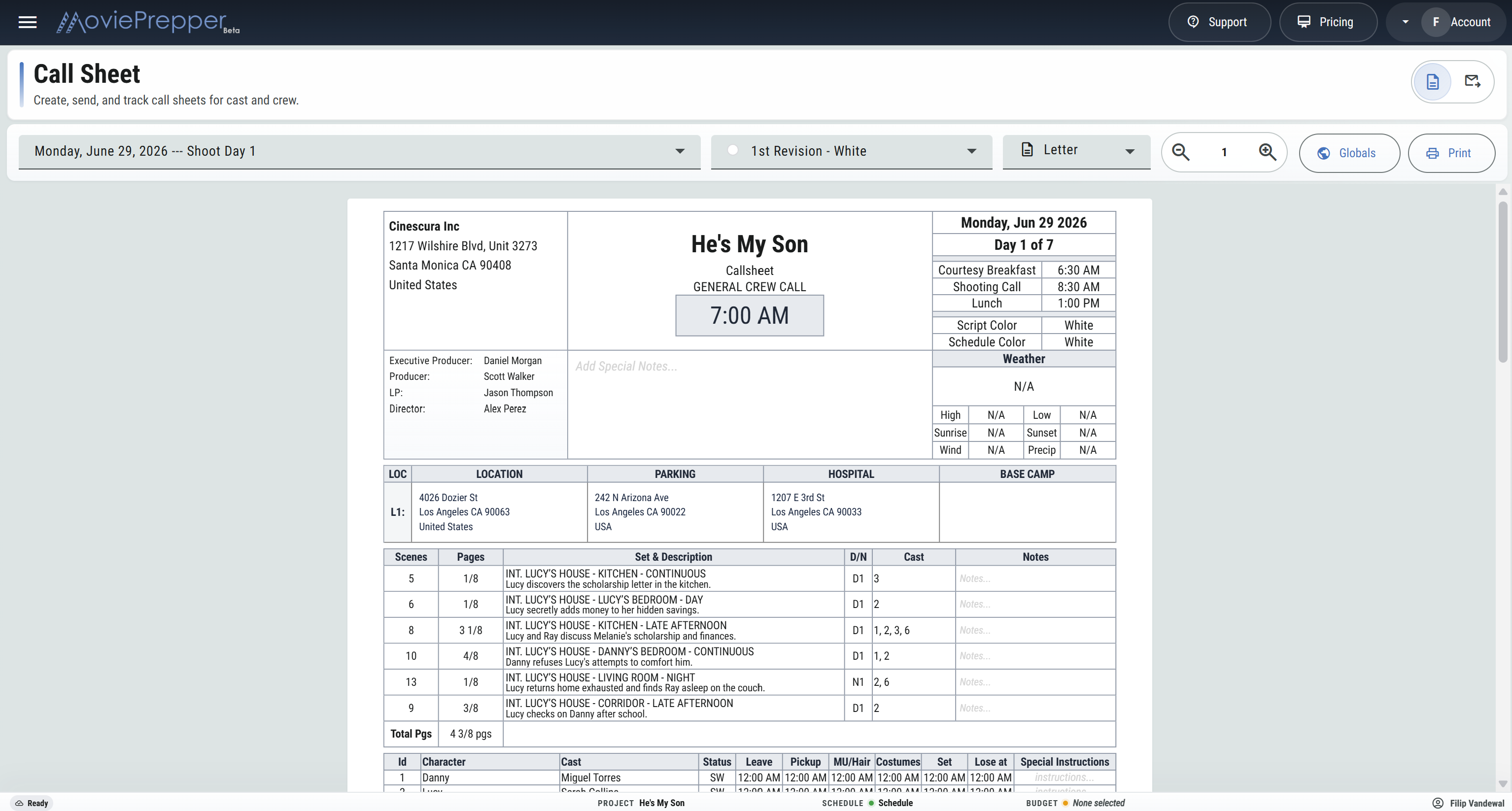The width and height of the screenshot is (1512, 811).
Task: Click the scrollbar up arrow
Action: pos(1503,192)
